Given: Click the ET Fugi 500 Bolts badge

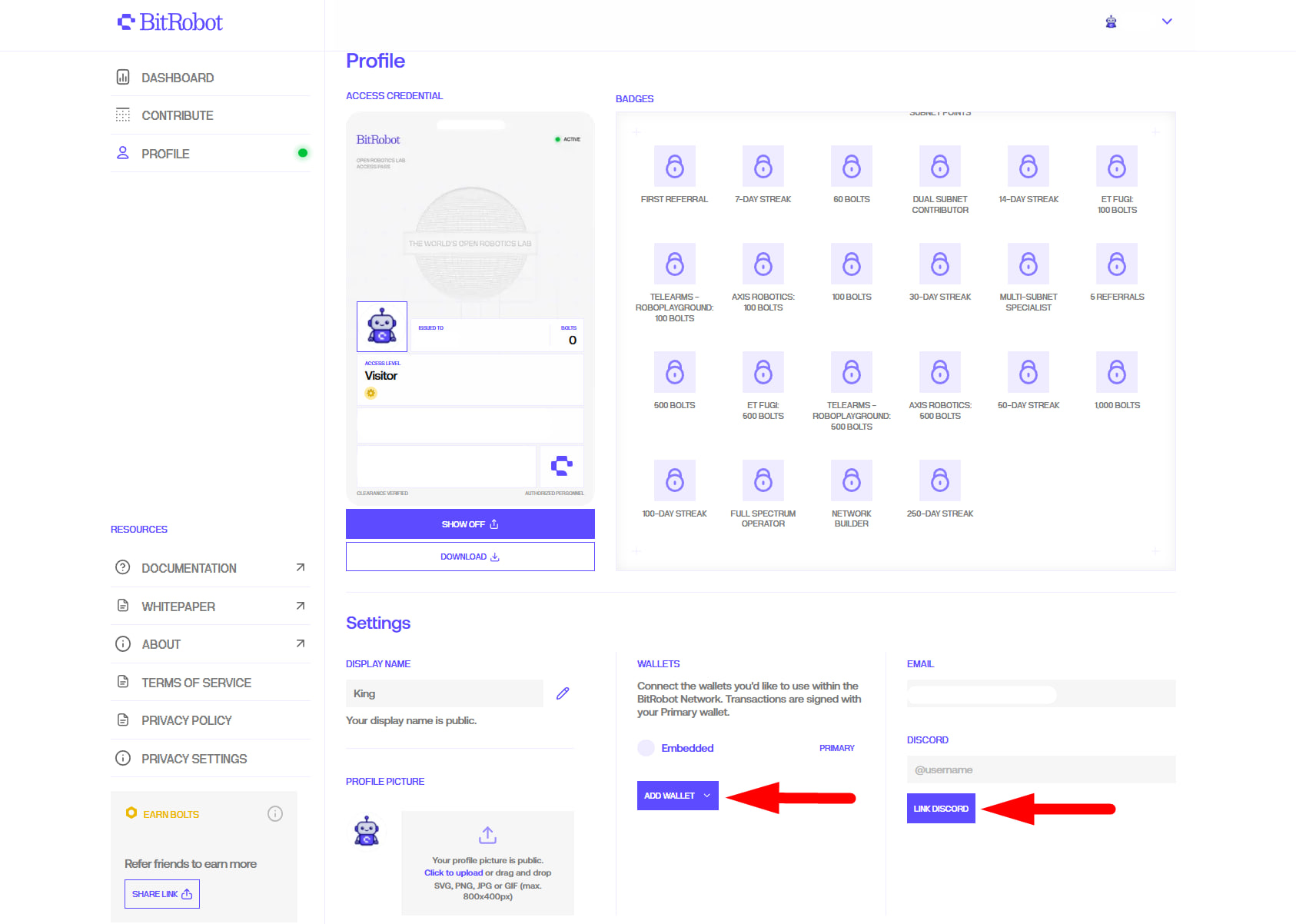Looking at the screenshot, I should click(x=763, y=372).
